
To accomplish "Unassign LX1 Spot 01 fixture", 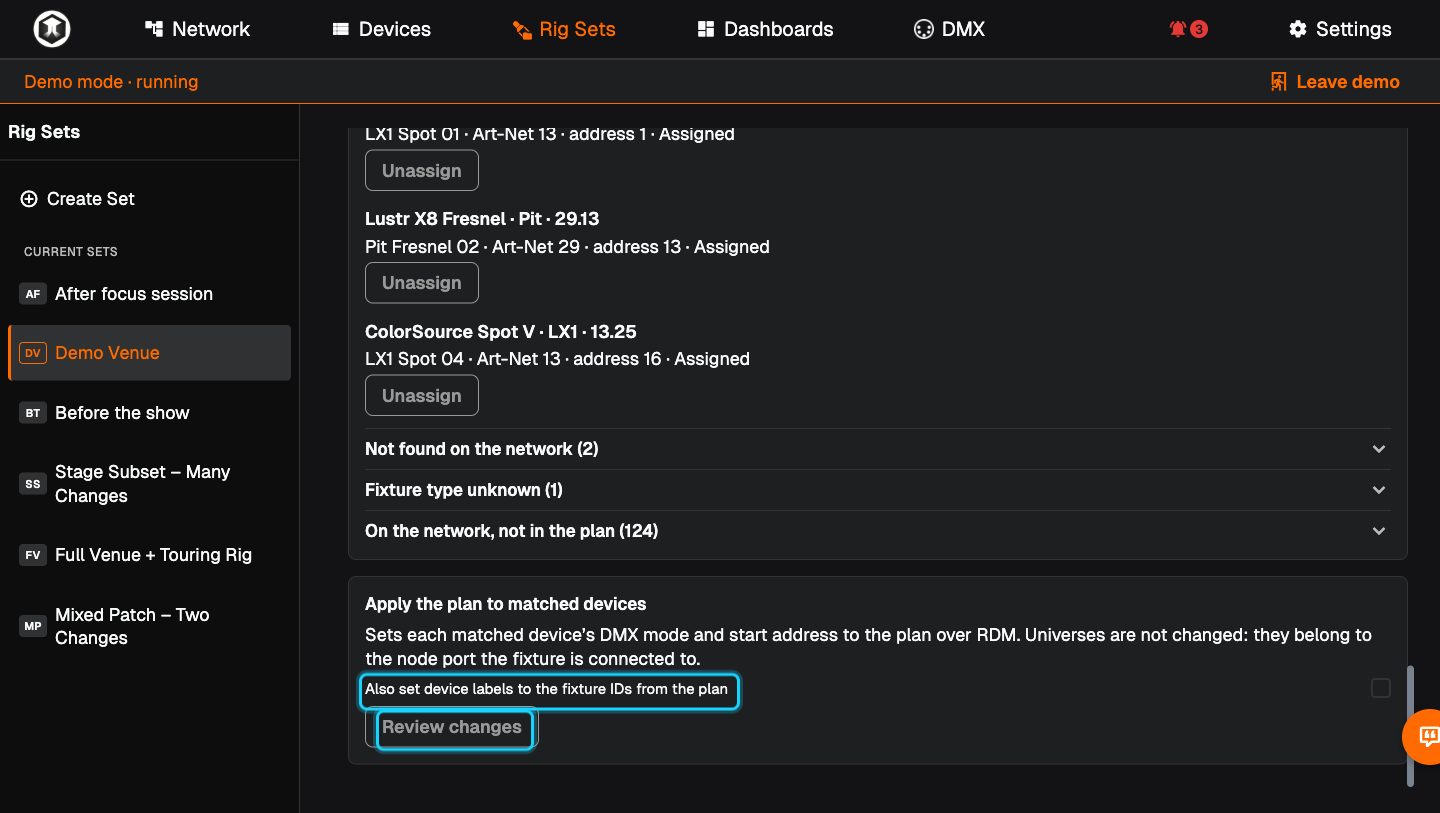I will 422,170.
